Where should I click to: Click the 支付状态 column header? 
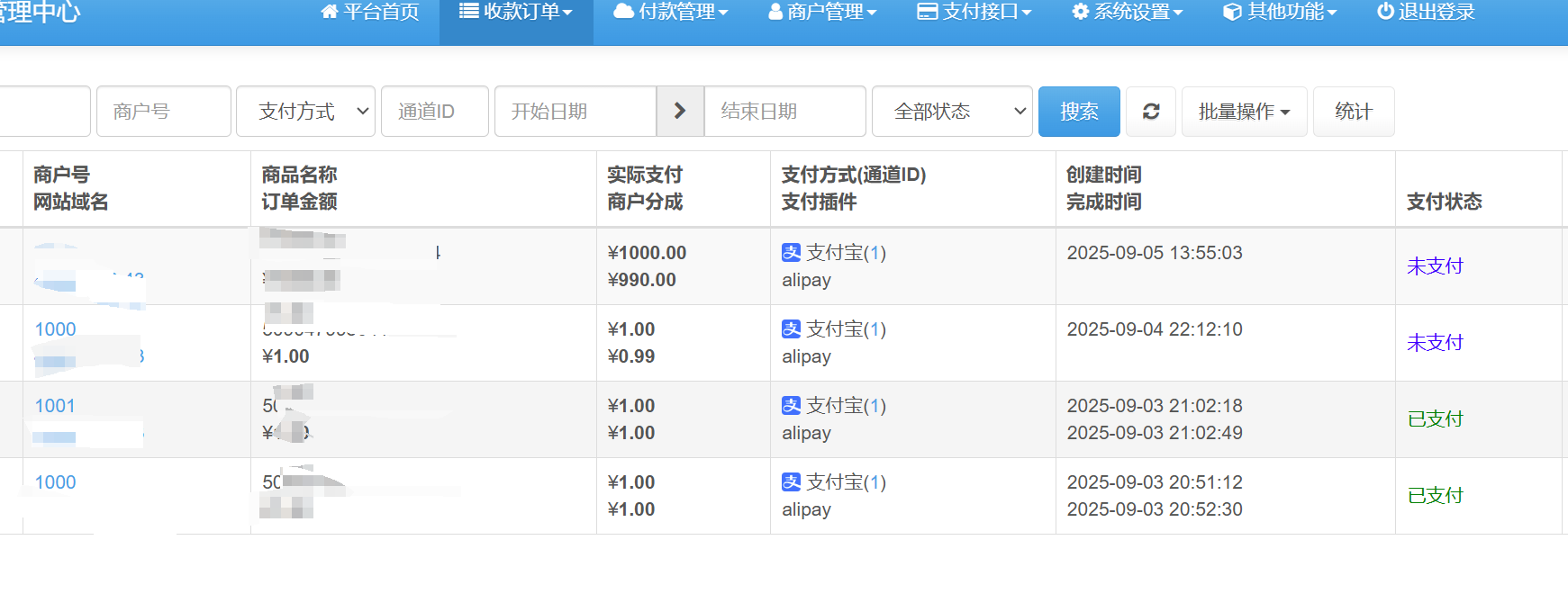click(x=1444, y=202)
